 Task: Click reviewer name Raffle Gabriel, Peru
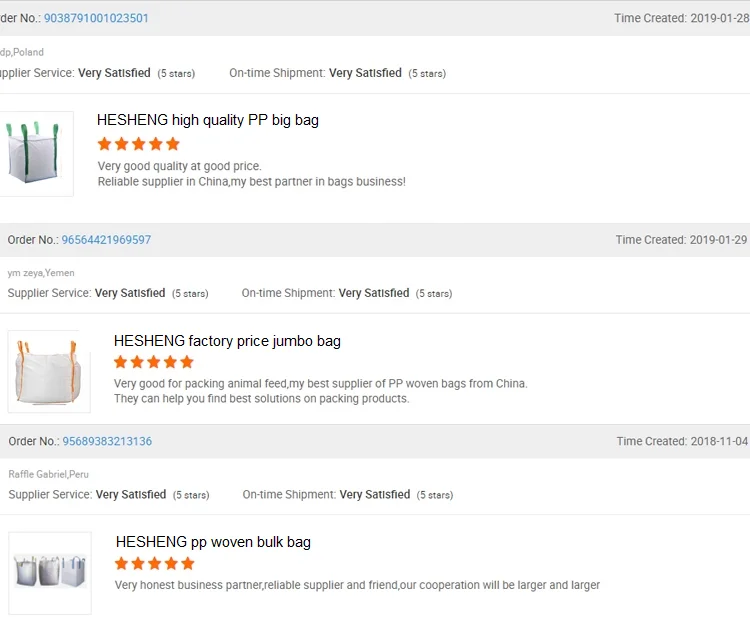(x=49, y=474)
